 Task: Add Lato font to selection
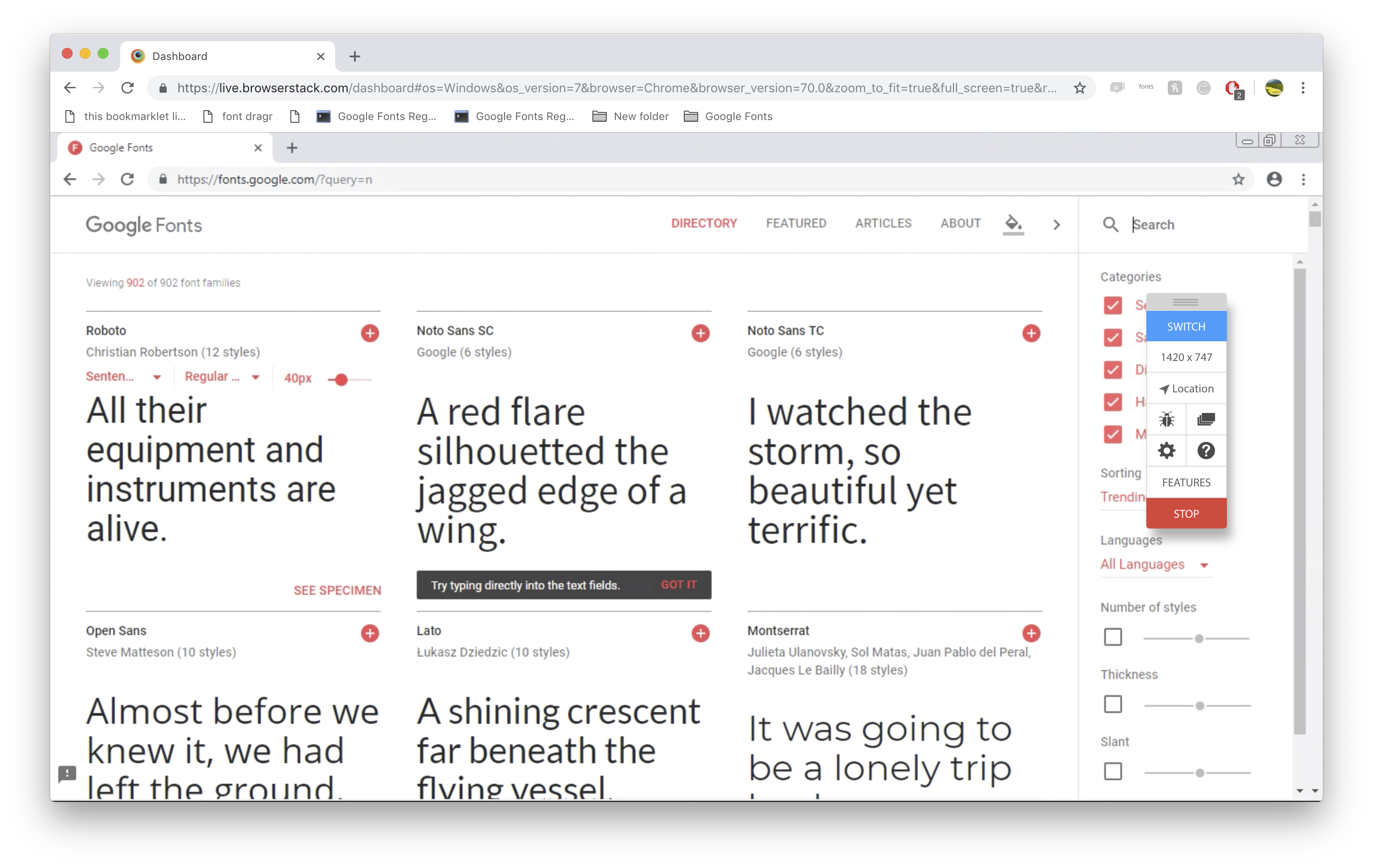point(700,632)
